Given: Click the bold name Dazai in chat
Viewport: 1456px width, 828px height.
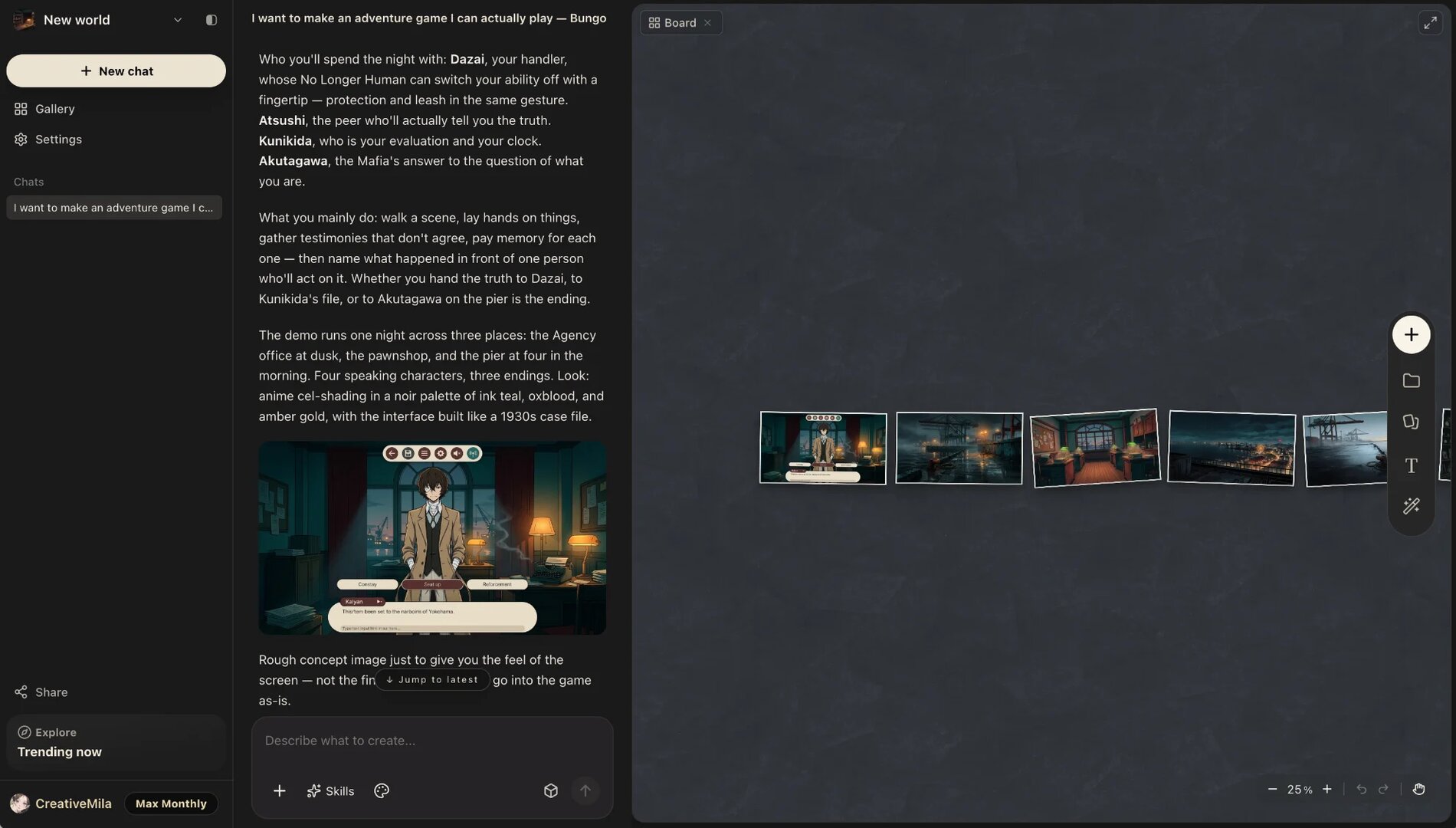Looking at the screenshot, I should [x=467, y=59].
